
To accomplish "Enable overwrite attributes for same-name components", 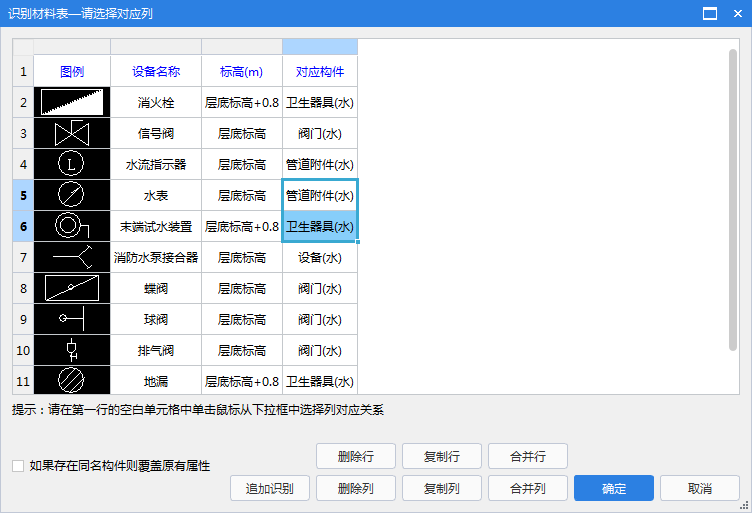I will pos(18,465).
